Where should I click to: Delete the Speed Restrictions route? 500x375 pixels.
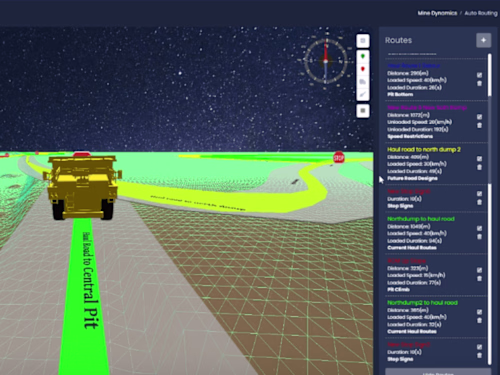(x=479, y=125)
